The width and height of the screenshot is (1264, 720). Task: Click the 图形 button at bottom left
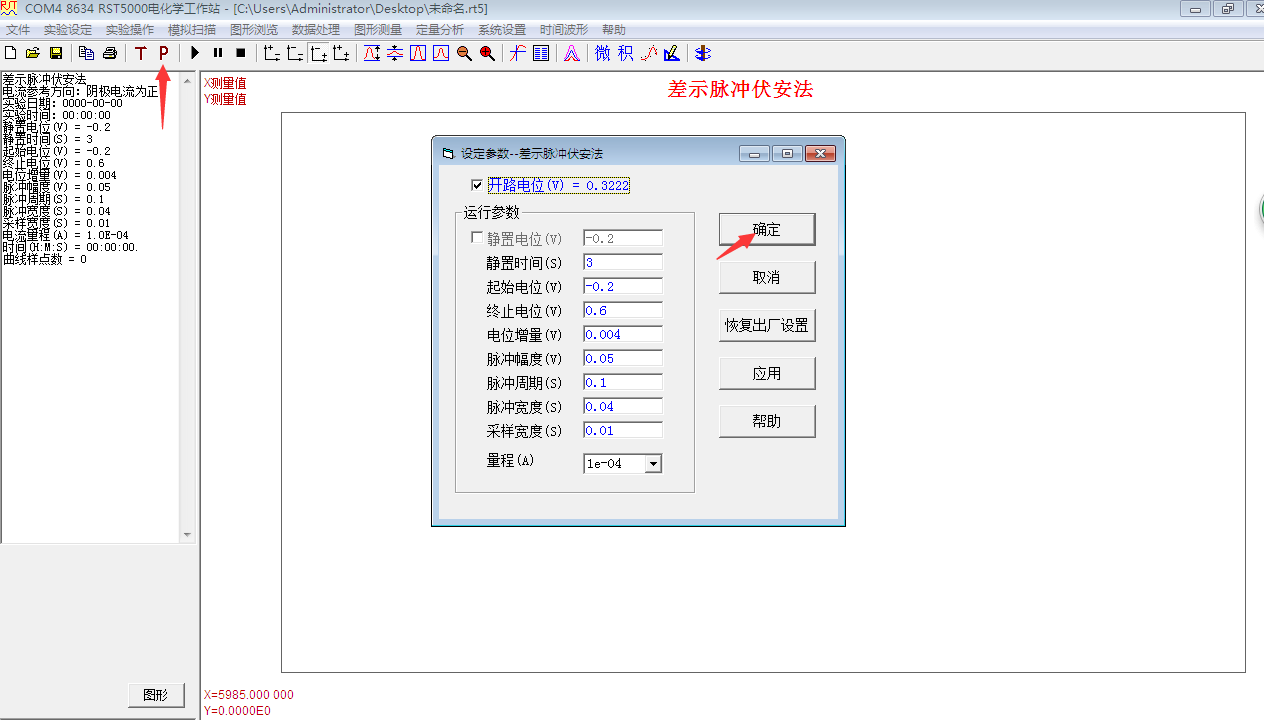coord(156,695)
